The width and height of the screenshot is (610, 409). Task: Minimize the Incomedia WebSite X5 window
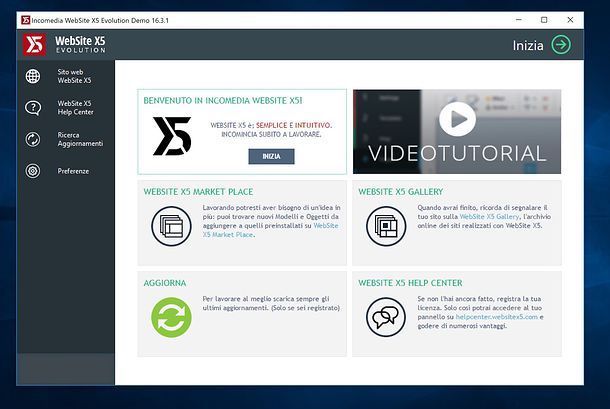tap(519, 20)
